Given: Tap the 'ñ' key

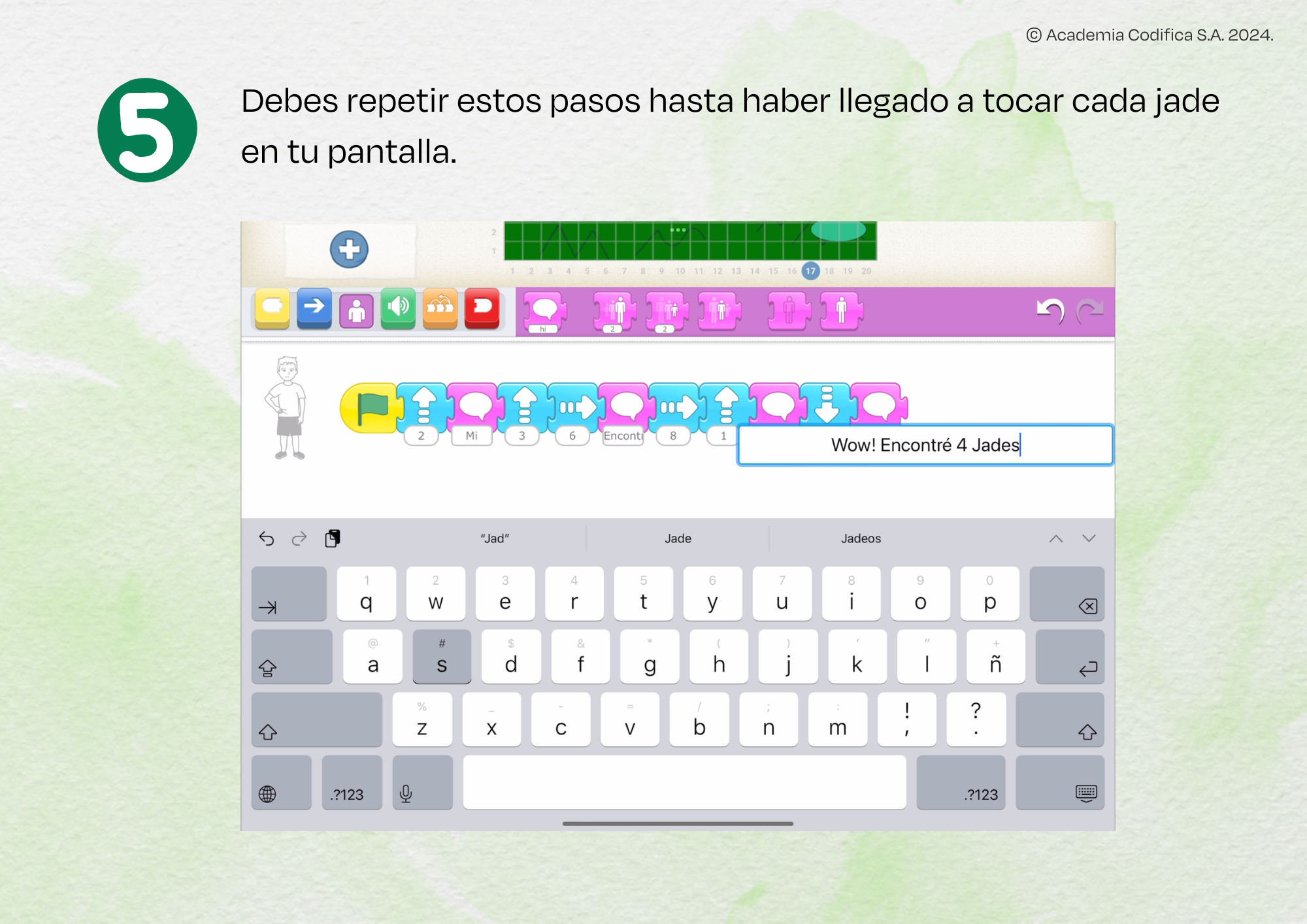Looking at the screenshot, I should coord(995,657).
